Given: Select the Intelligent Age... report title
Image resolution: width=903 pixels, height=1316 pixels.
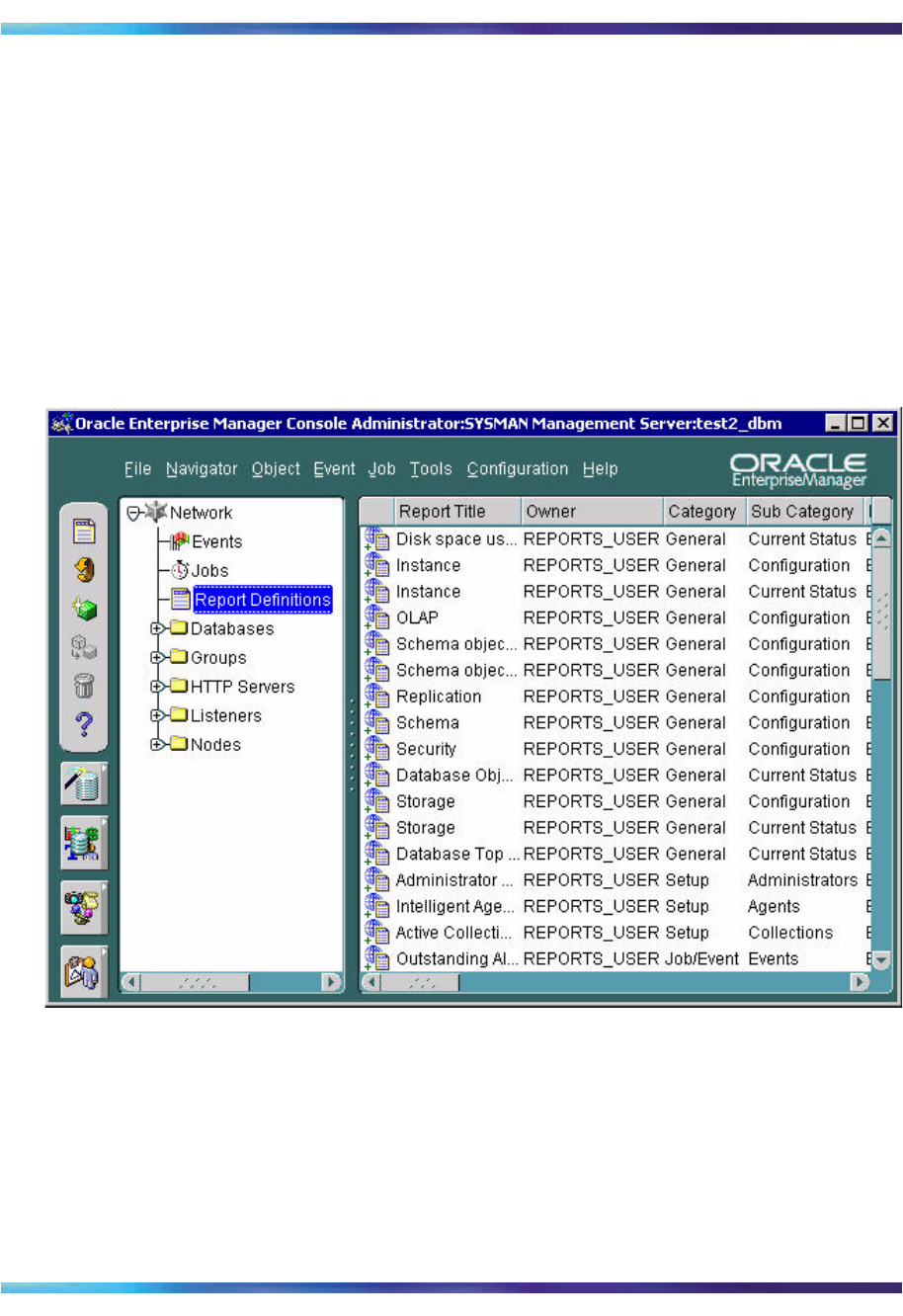Looking at the screenshot, I should click(454, 906).
